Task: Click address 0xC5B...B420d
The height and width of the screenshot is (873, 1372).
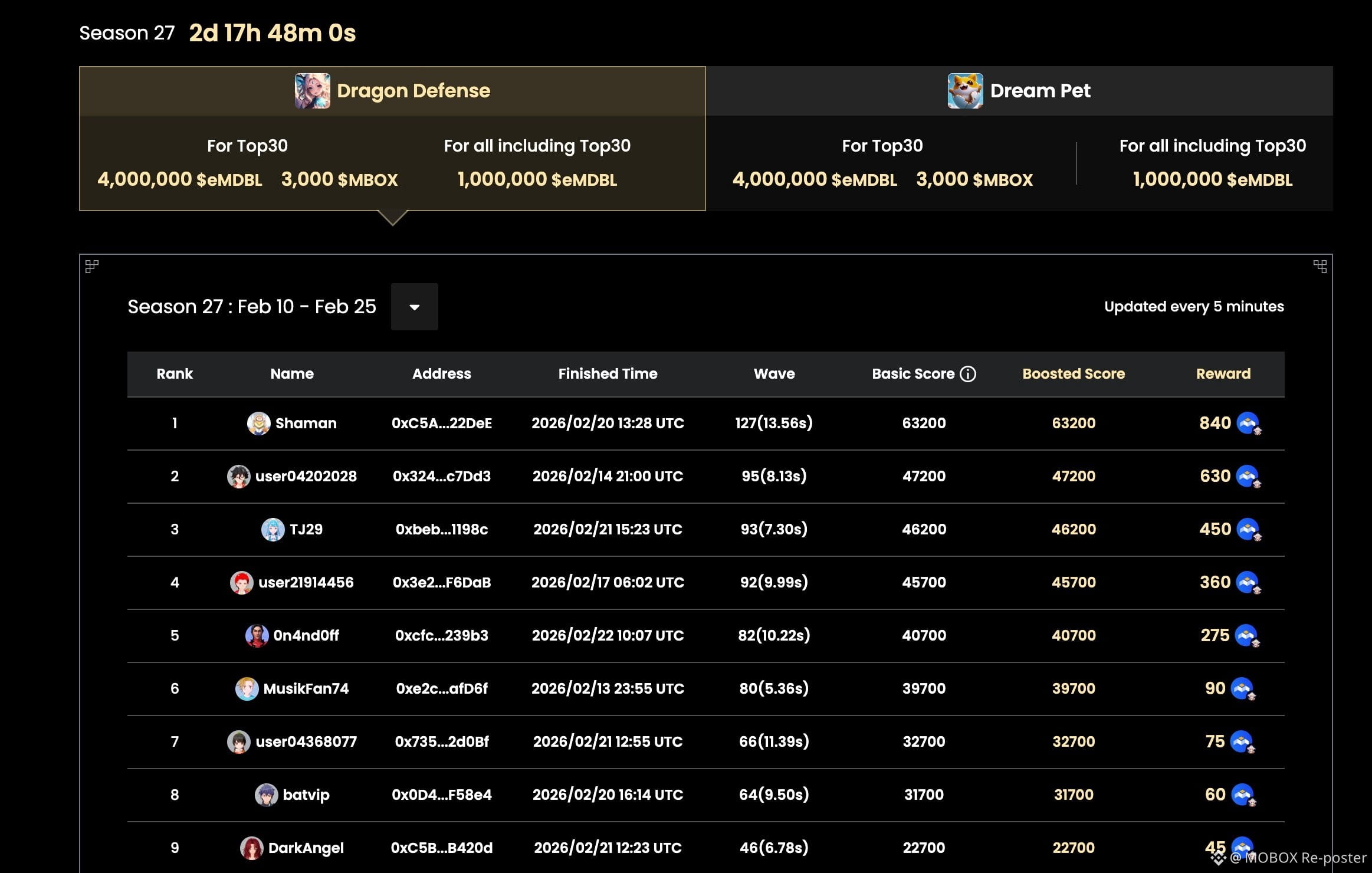Action: 442,848
